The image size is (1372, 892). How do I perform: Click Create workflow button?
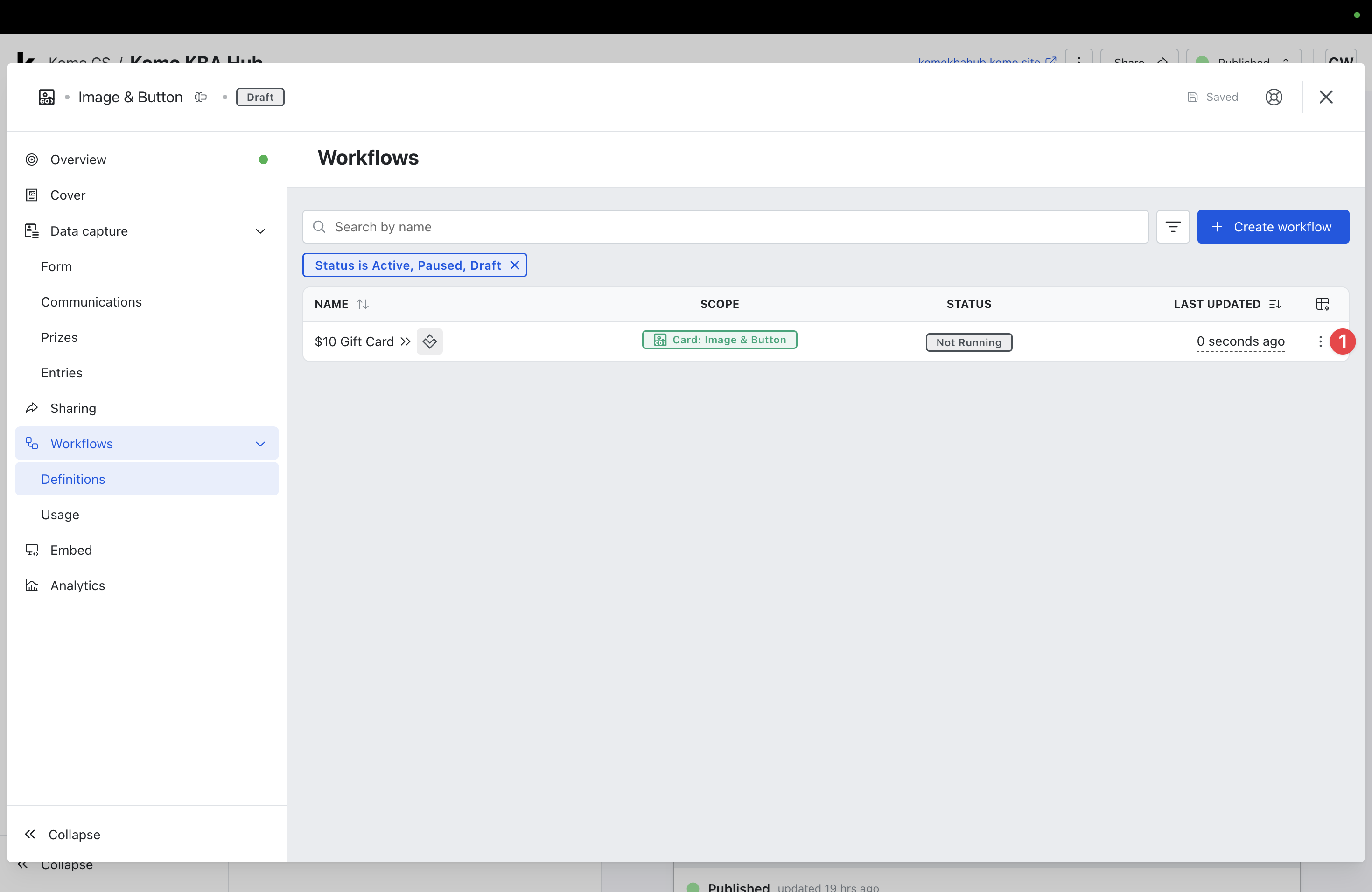coord(1272,226)
